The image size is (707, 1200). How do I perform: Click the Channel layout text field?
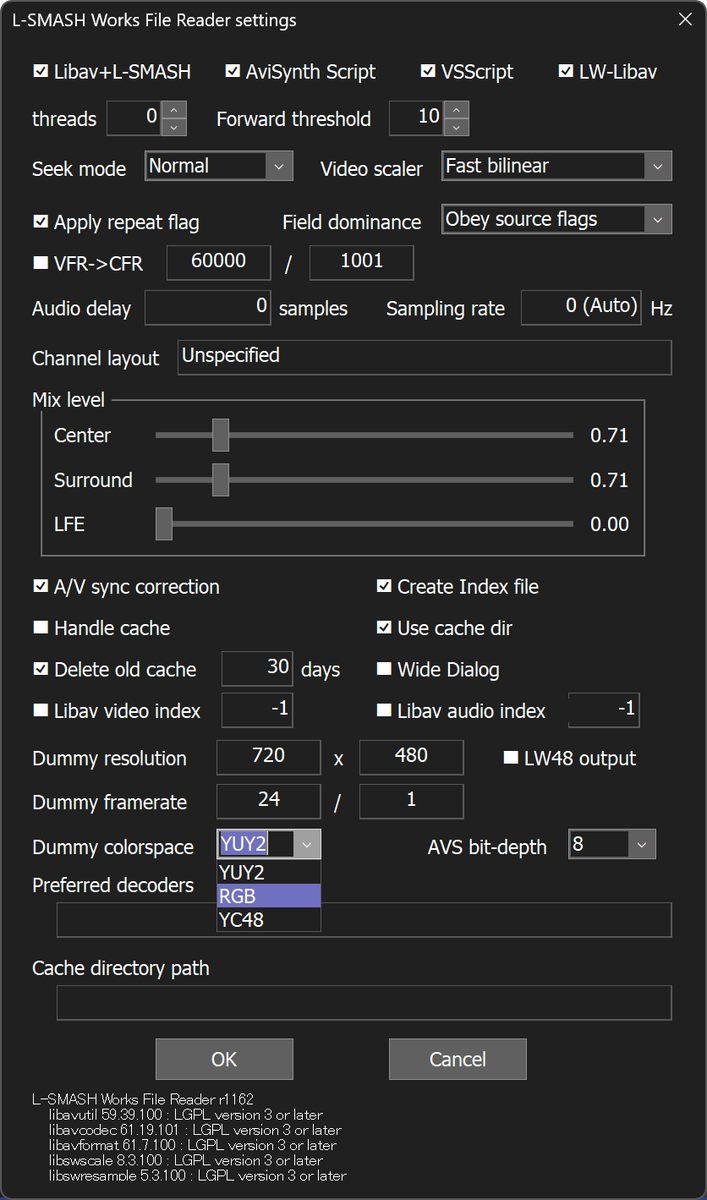(425, 357)
